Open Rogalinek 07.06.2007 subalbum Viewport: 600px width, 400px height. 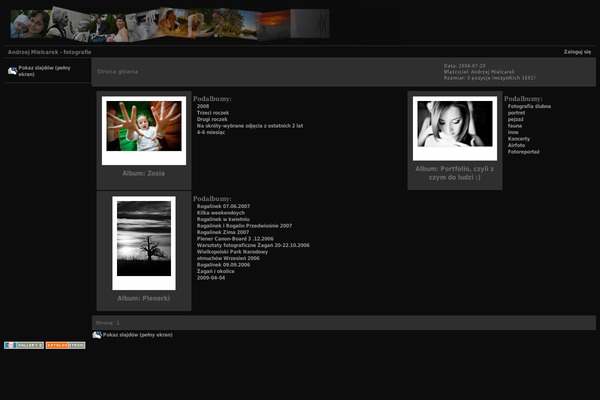point(223,206)
